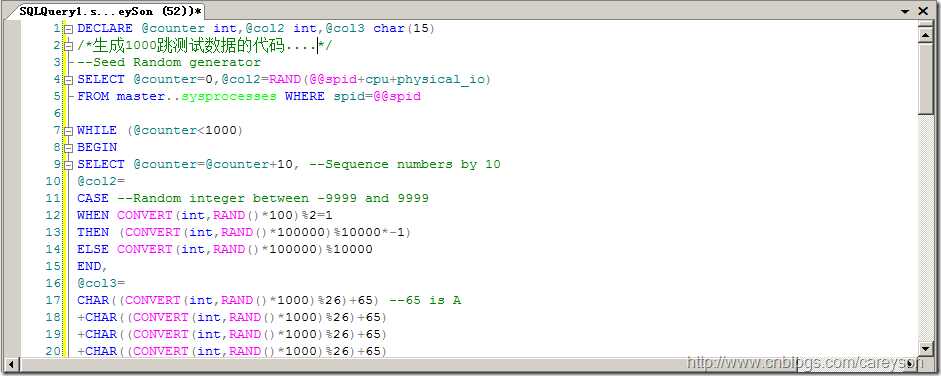Click the vertical scrollbar down arrow
941x376 pixels.
pyautogui.click(x=924, y=349)
